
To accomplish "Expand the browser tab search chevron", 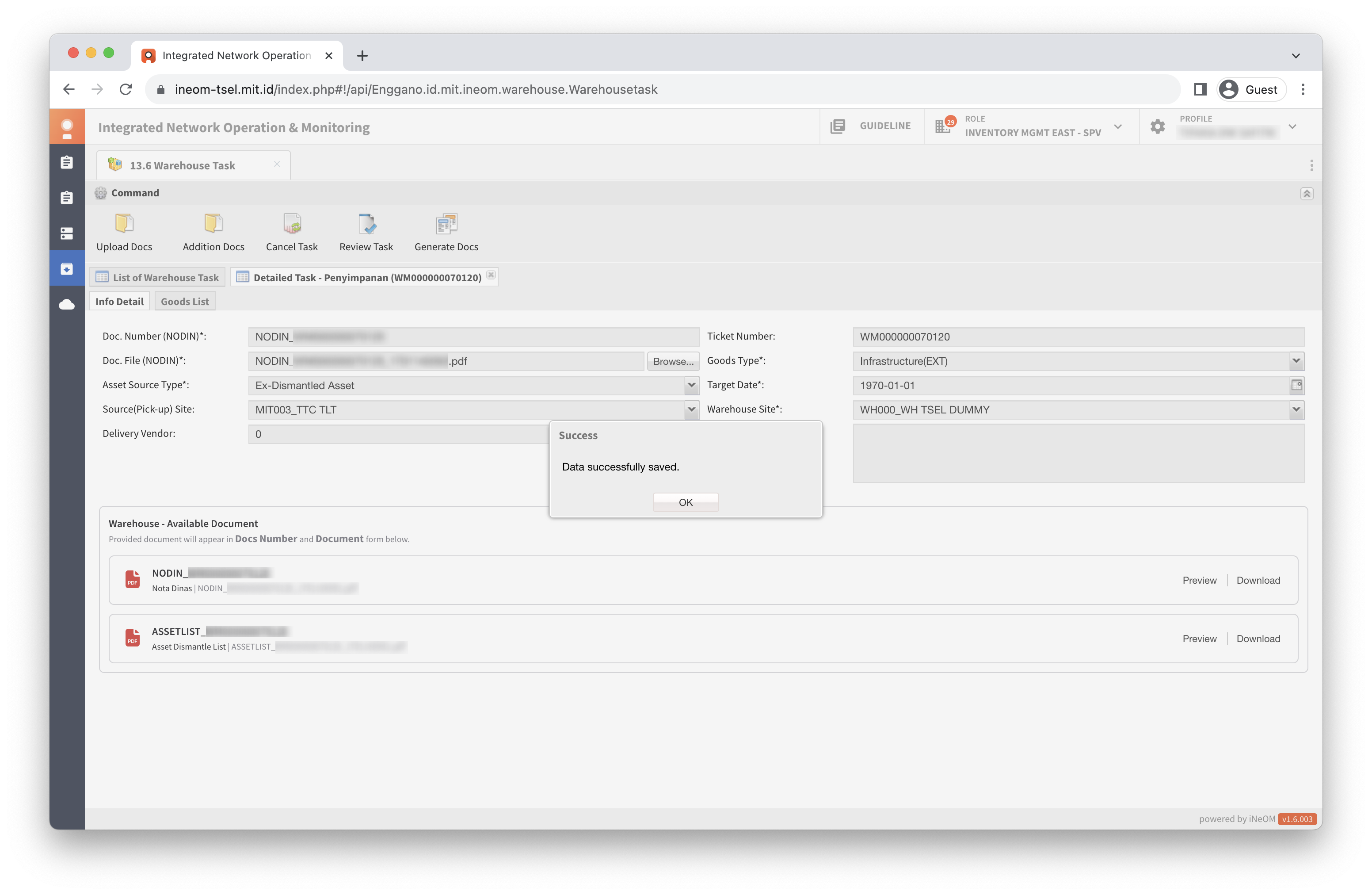I will [x=1296, y=56].
